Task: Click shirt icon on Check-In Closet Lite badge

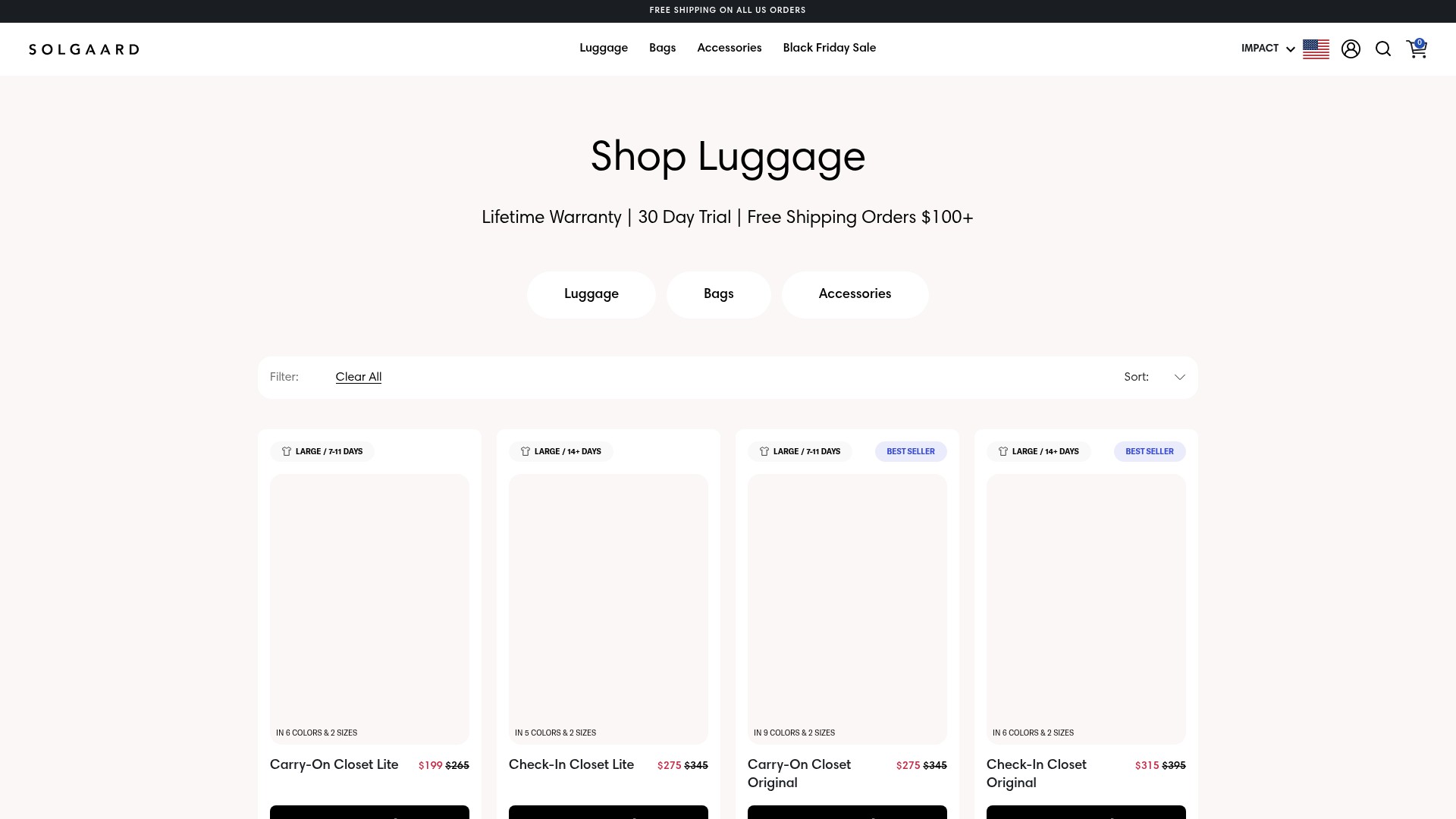Action: (526, 451)
